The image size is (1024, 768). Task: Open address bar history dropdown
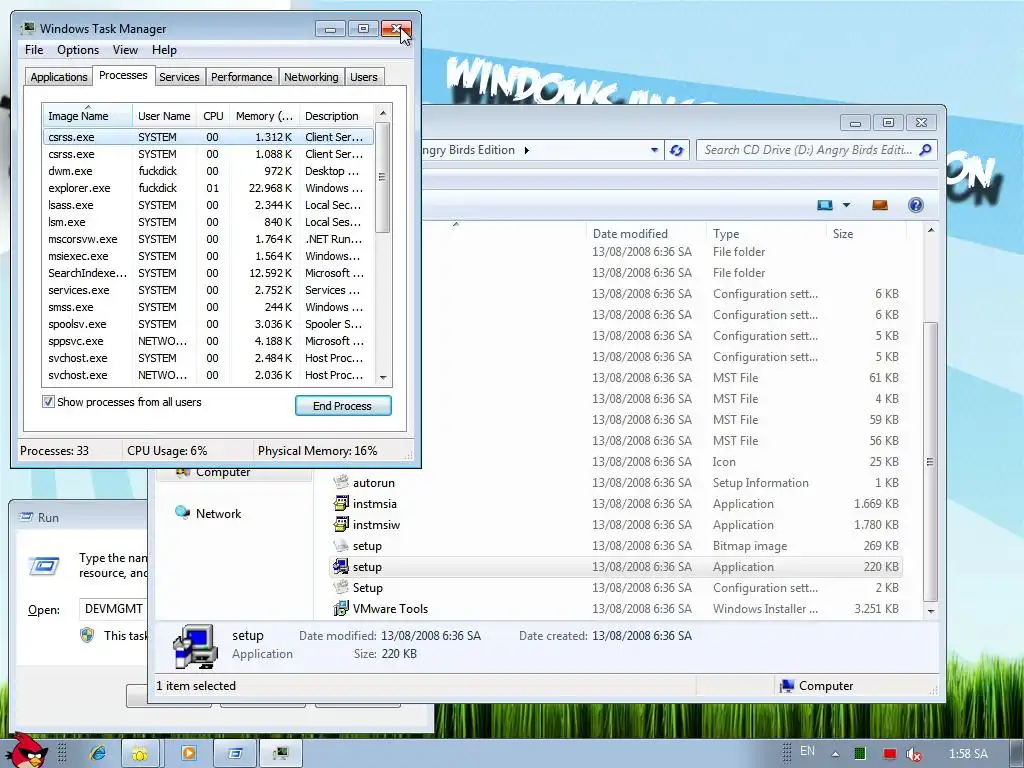[654, 150]
